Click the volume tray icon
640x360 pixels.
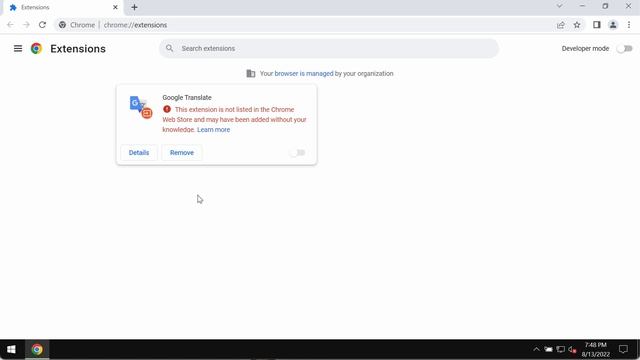coord(572,350)
